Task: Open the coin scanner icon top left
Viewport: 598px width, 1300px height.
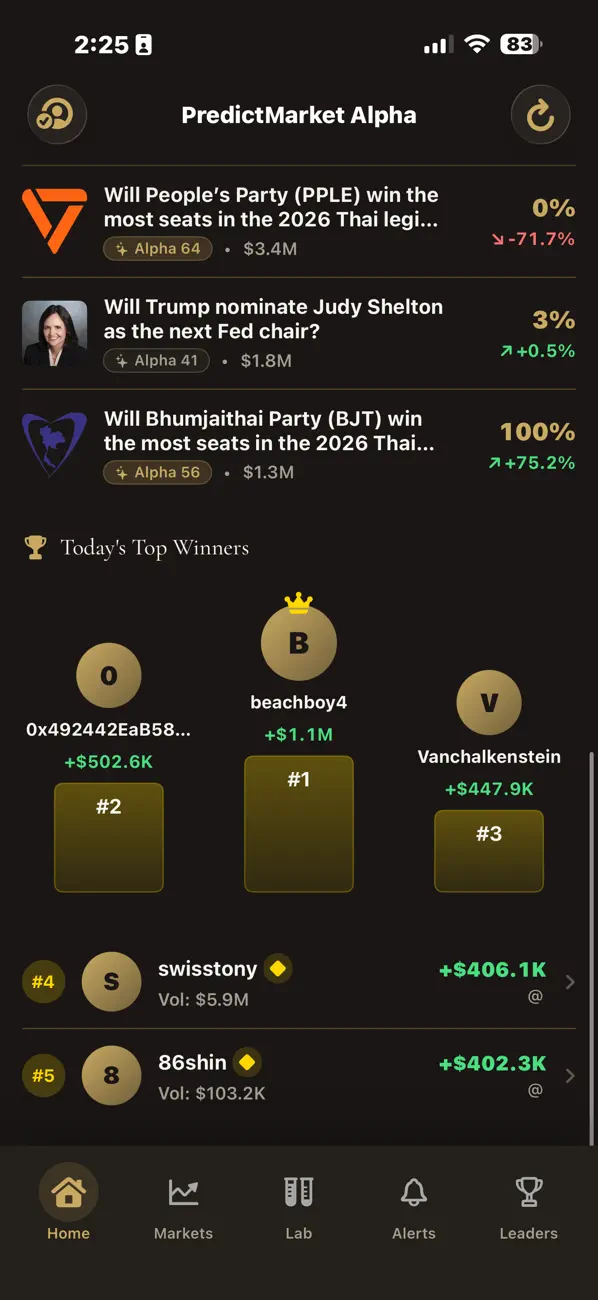Action: coord(57,115)
